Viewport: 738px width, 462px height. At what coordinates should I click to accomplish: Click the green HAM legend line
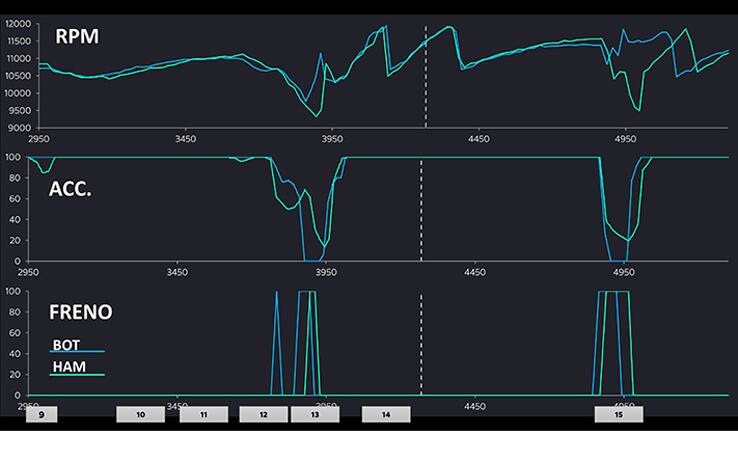[78, 376]
